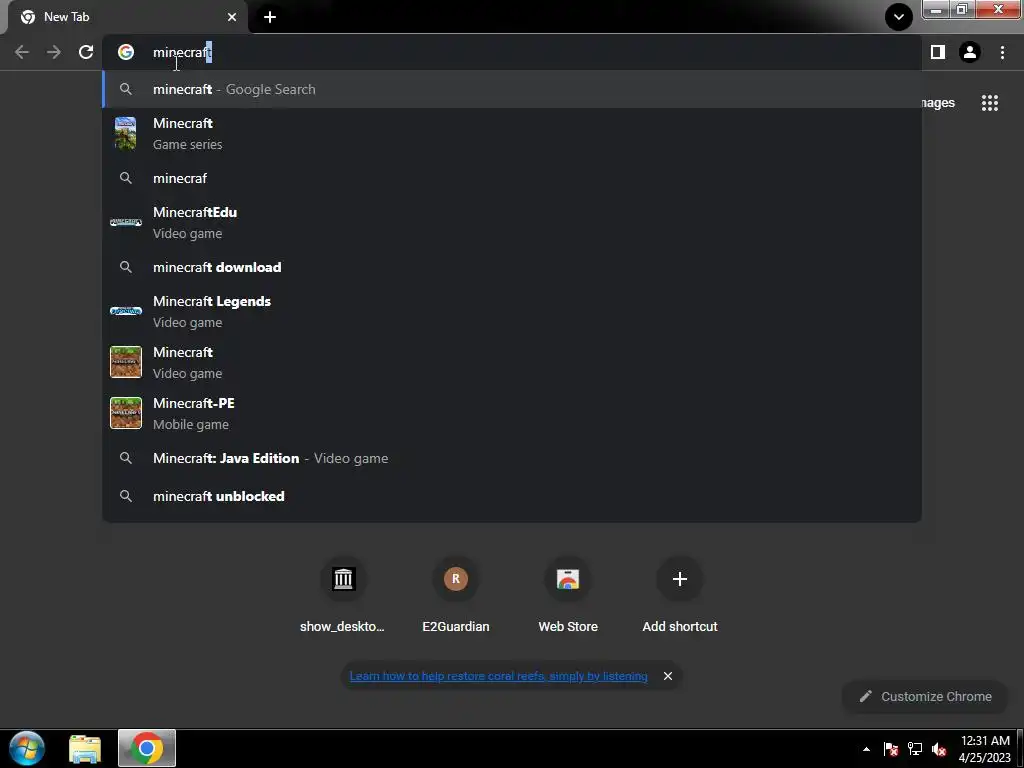Click the muted volume tray icon
This screenshot has width=1024, height=768.
click(939, 749)
